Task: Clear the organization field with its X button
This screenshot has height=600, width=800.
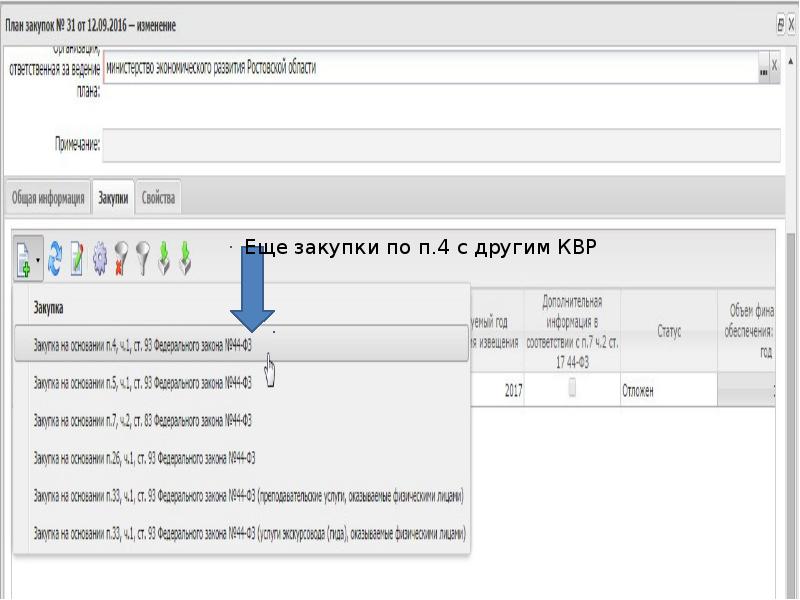Action: [x=774, y=66]
